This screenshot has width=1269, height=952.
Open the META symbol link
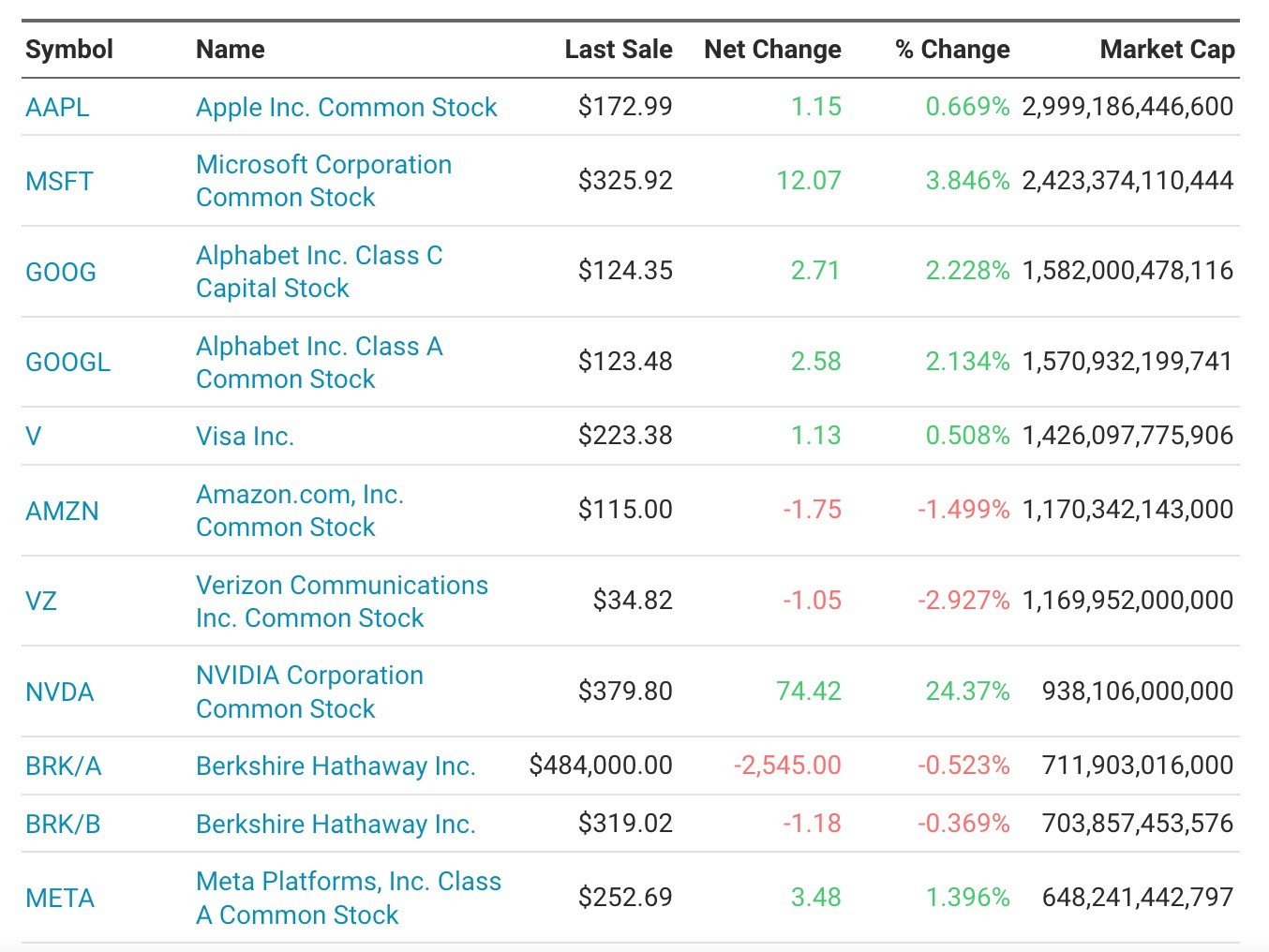(60, 899)
